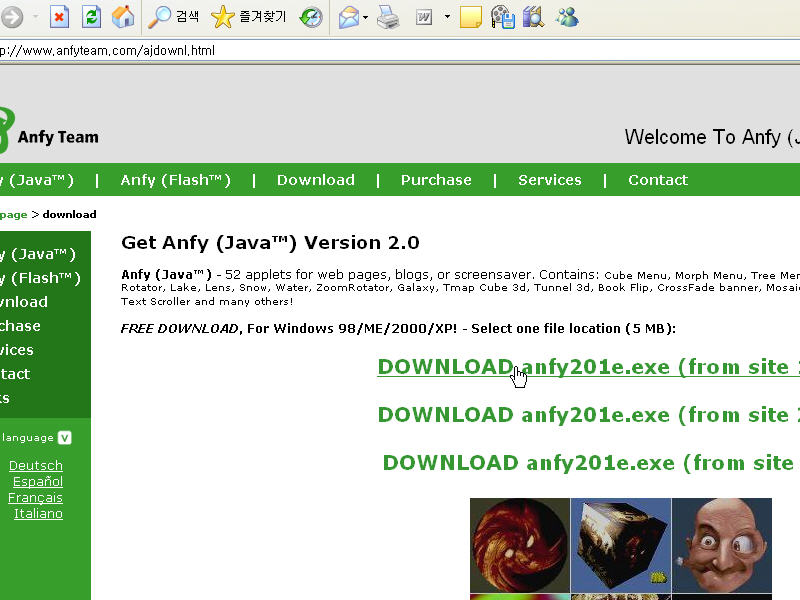Click the address bar URL field

(x=400, y=51)
